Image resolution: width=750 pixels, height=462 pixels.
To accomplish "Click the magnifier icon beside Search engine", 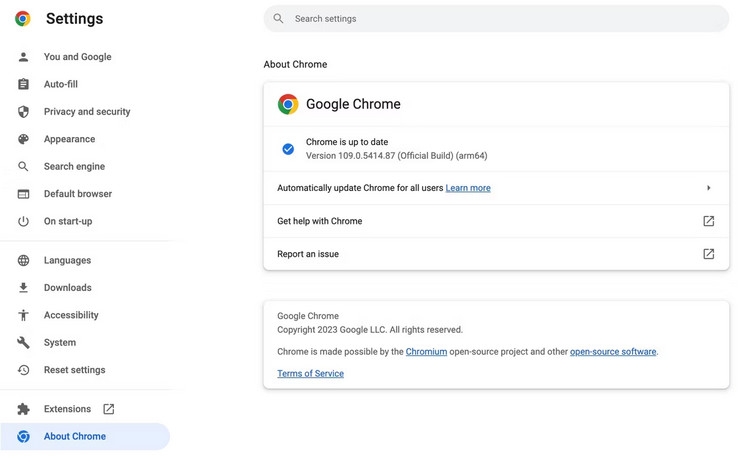I will tap(23, 166).
